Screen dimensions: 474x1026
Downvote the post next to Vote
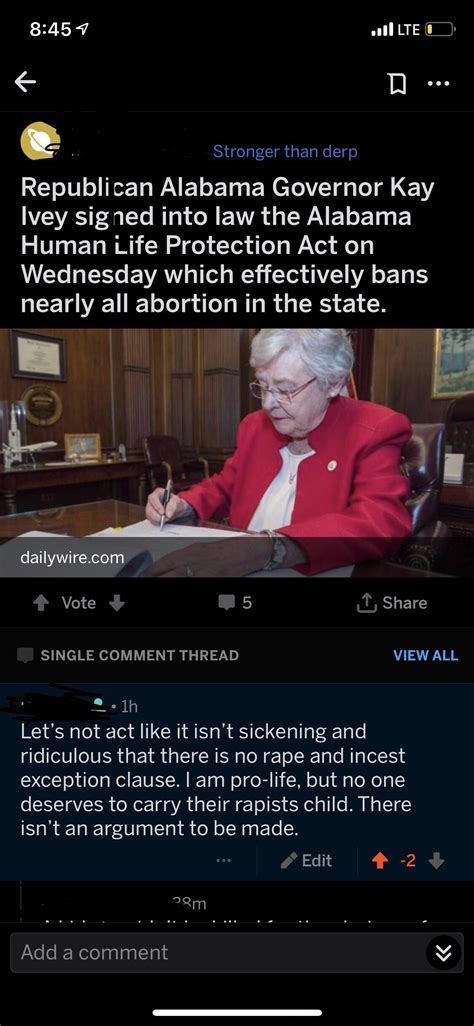(x=117, y=603)
